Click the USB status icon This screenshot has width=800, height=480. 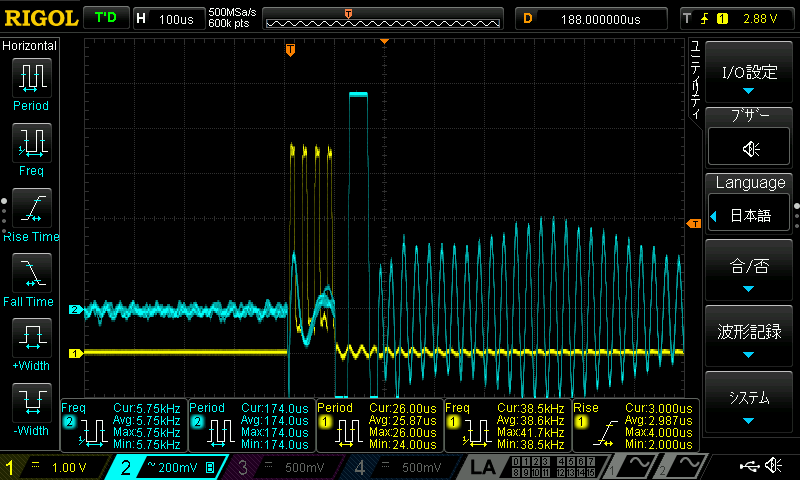click(x=750, y=466)
